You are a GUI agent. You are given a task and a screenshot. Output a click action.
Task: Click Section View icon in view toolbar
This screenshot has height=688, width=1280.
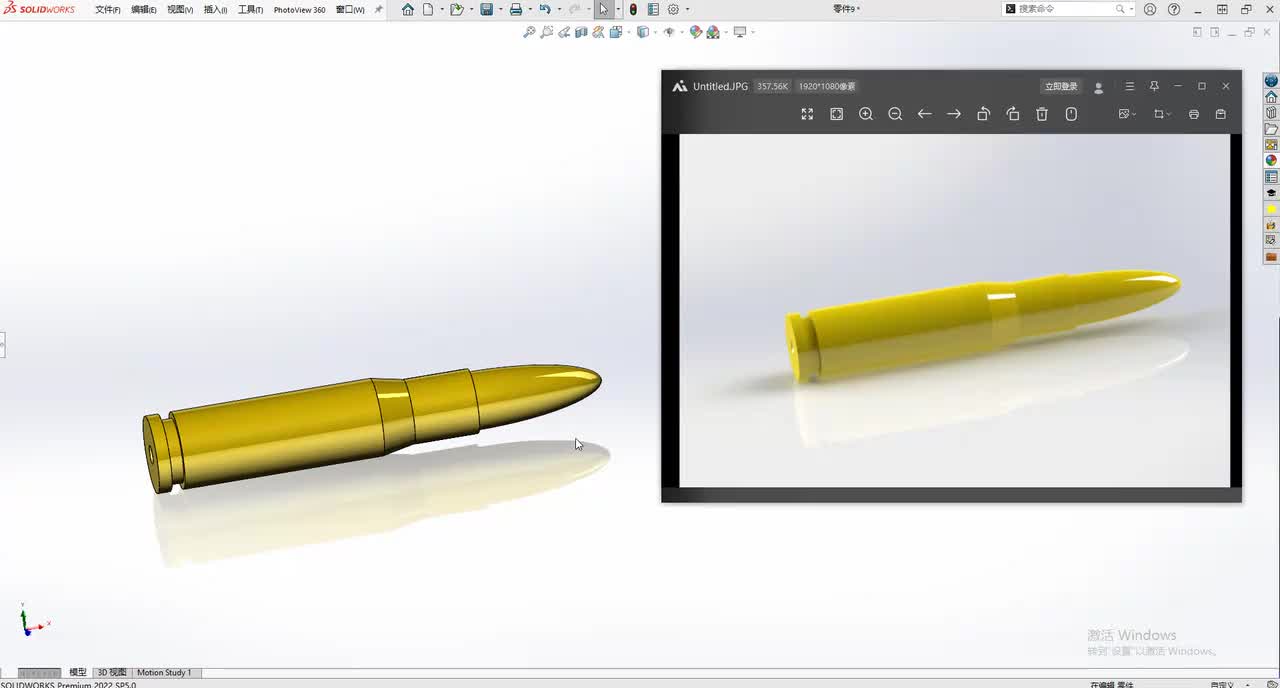[581, 32]
